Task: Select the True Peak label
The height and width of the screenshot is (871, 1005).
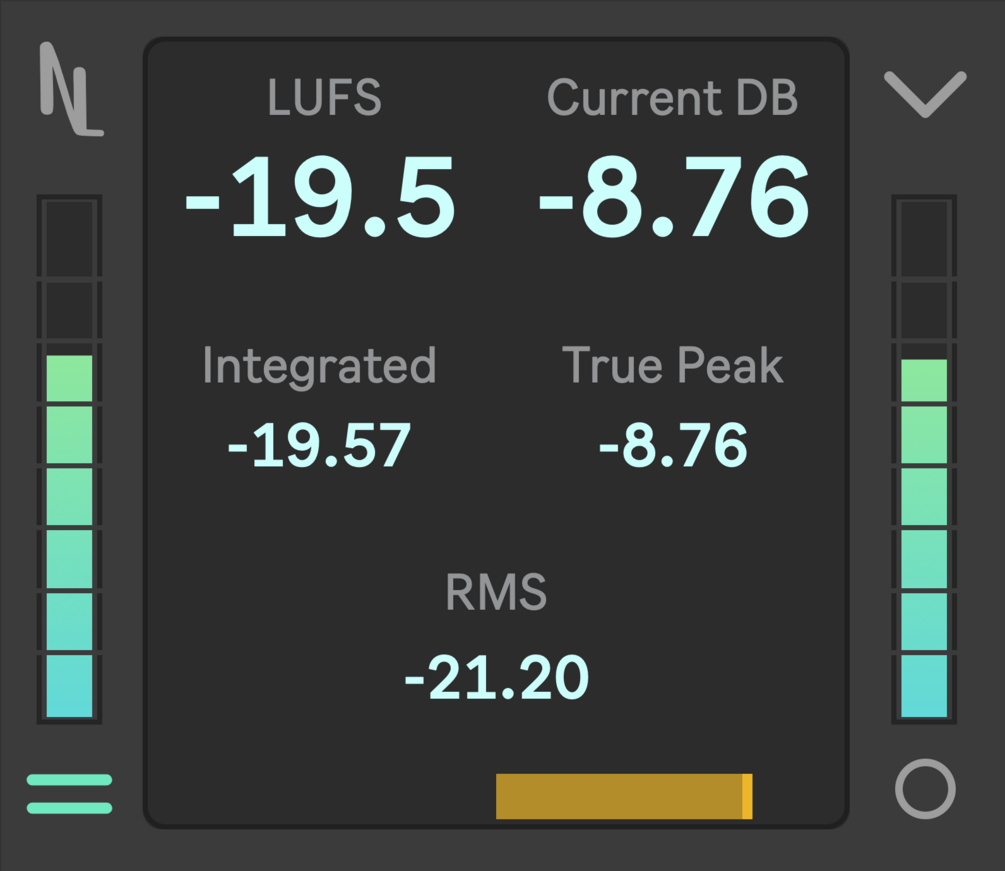Action: [673, 365]
